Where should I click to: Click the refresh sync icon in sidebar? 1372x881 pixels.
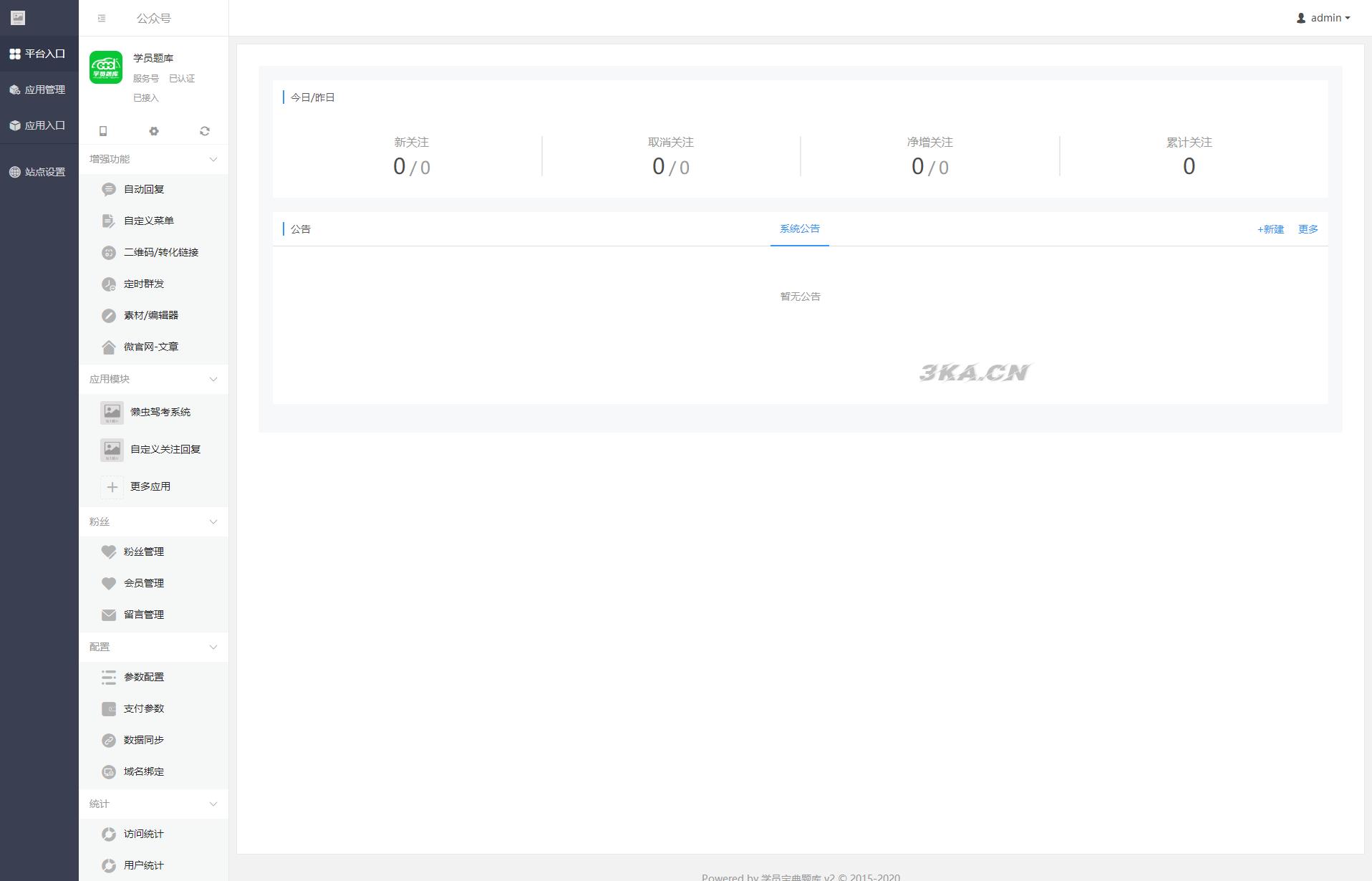tap(205, 131)
